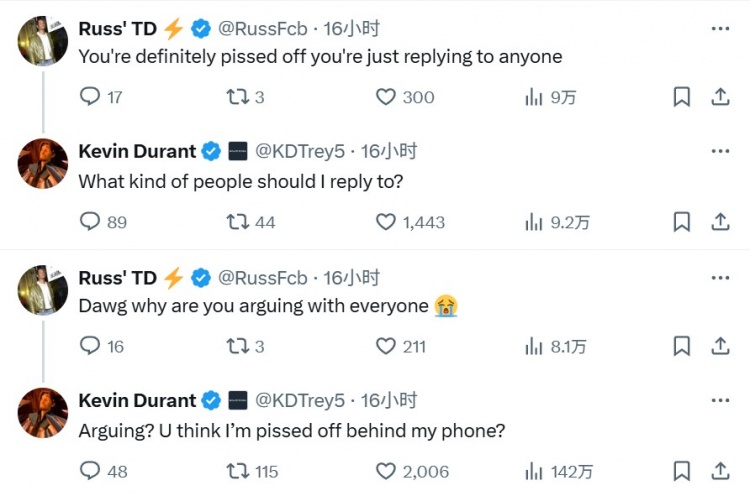Open the @RussFcb handle in the first tweet
750x496 pixels.
[x=262, y=29]
